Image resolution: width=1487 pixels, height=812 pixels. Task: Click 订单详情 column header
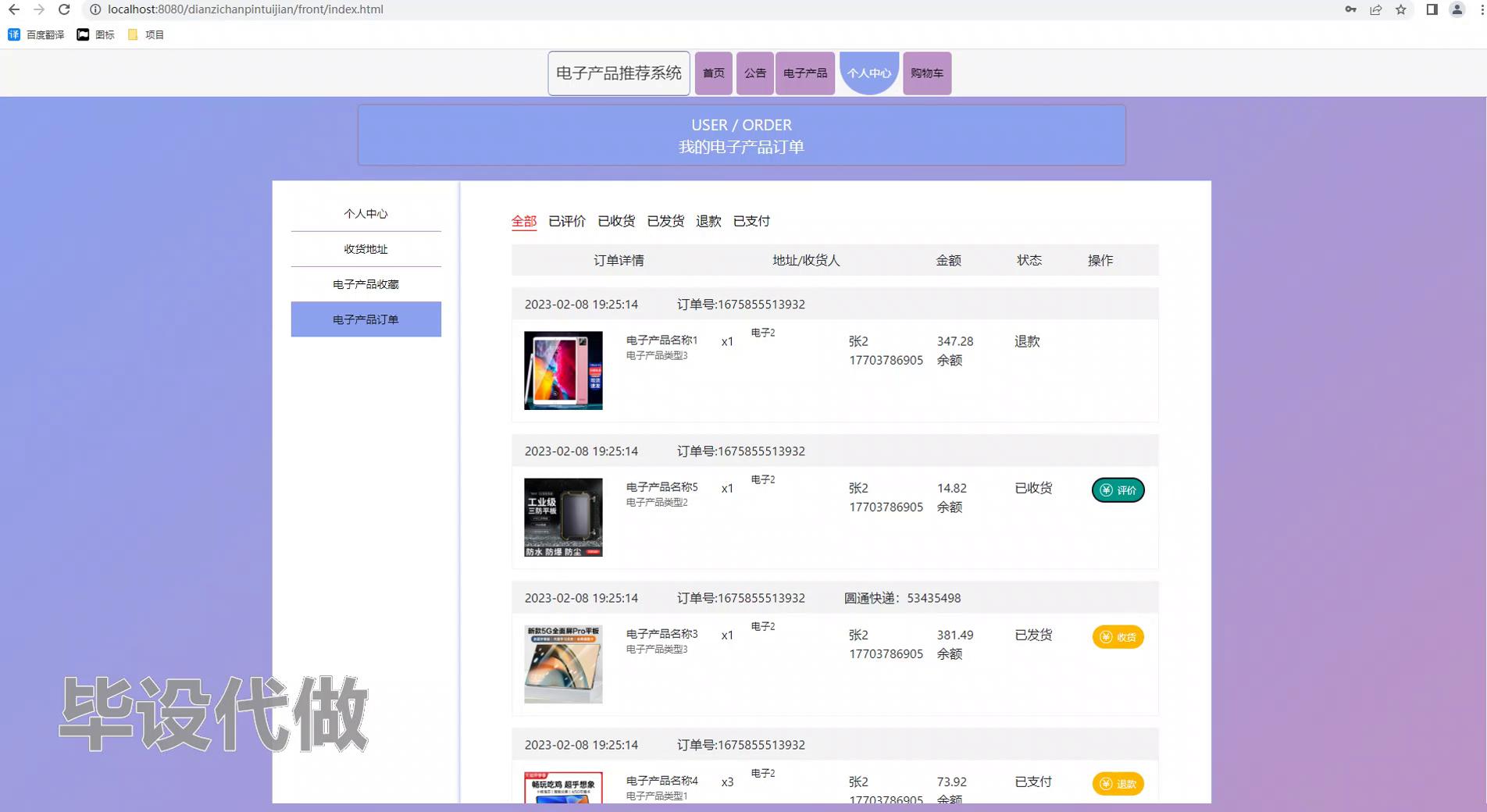pyautogui.click(x=619, y=261)
